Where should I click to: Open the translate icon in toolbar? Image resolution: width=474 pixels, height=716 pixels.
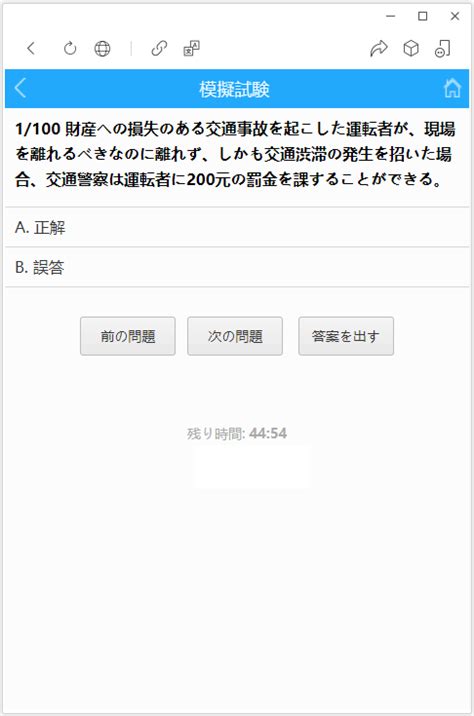(191, 48)
